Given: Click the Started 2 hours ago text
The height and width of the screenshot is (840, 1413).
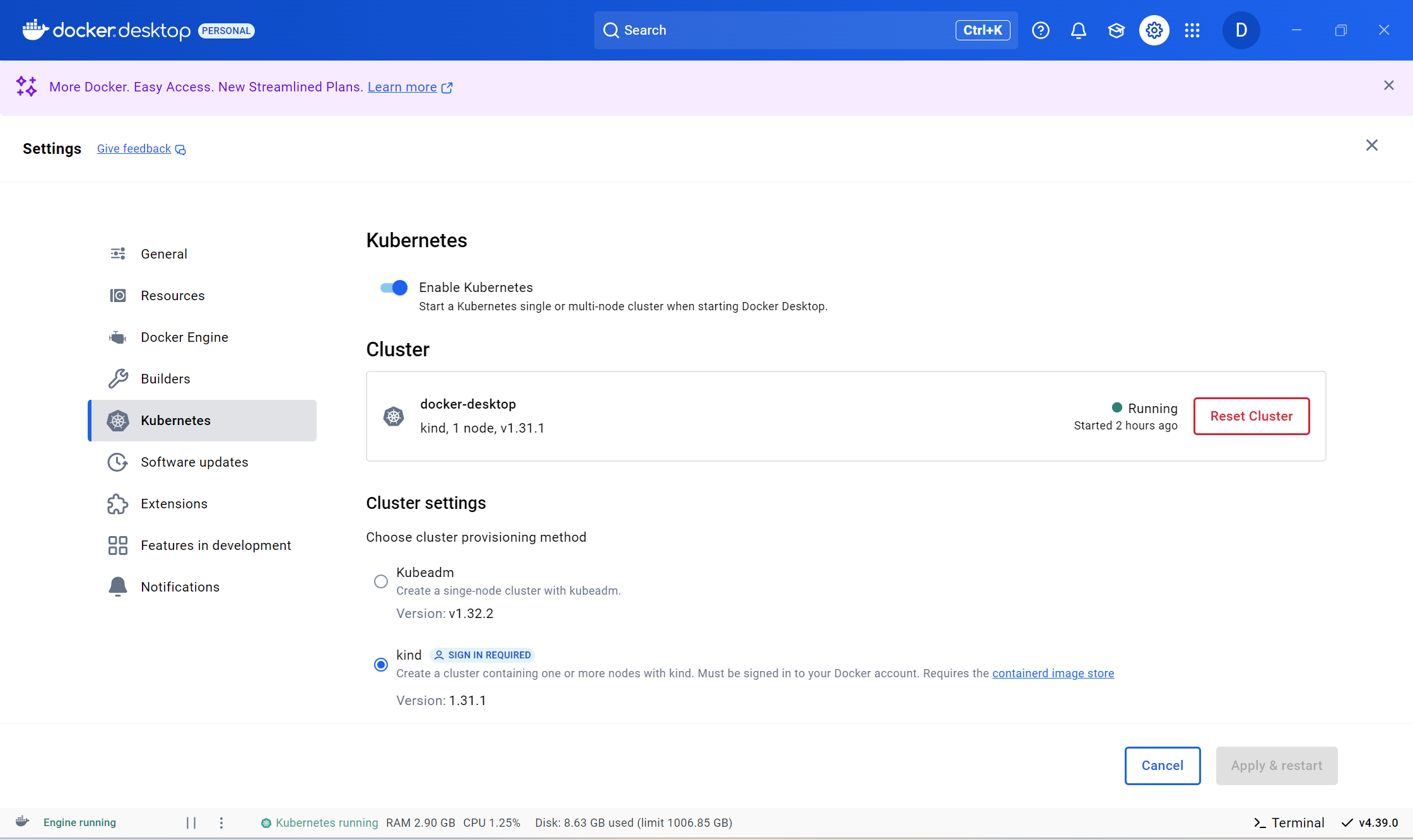Looking at the screenshot, I should pos(1126,426).
